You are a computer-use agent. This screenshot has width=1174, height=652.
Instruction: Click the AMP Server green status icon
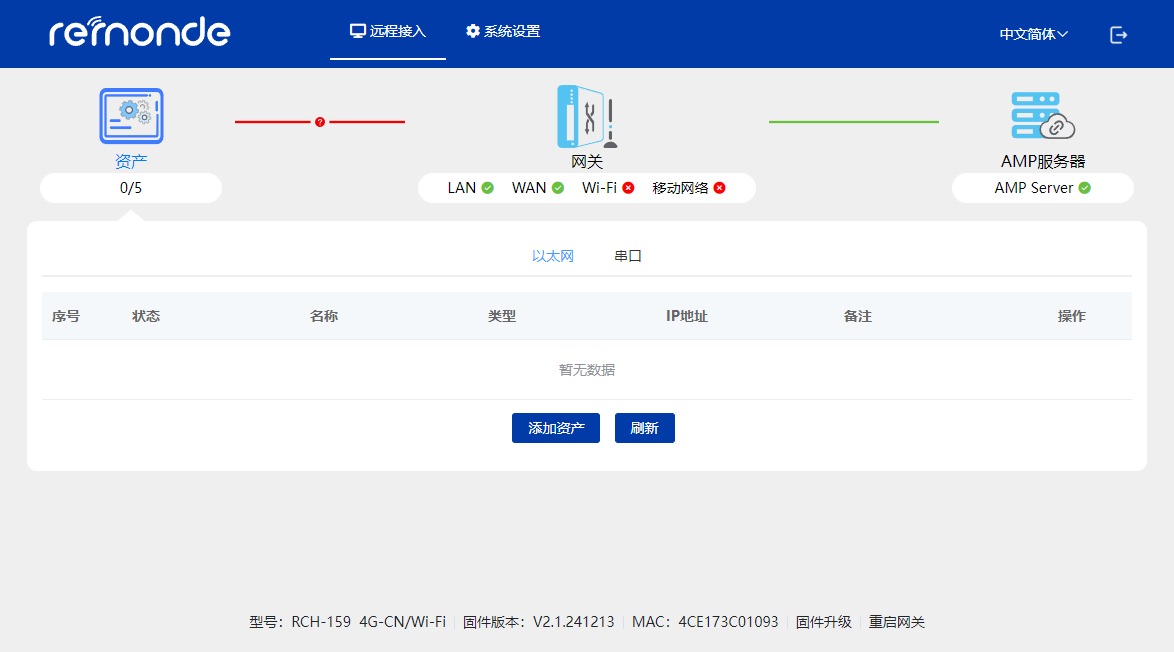pyautogui.click(x=1084, y=188)
